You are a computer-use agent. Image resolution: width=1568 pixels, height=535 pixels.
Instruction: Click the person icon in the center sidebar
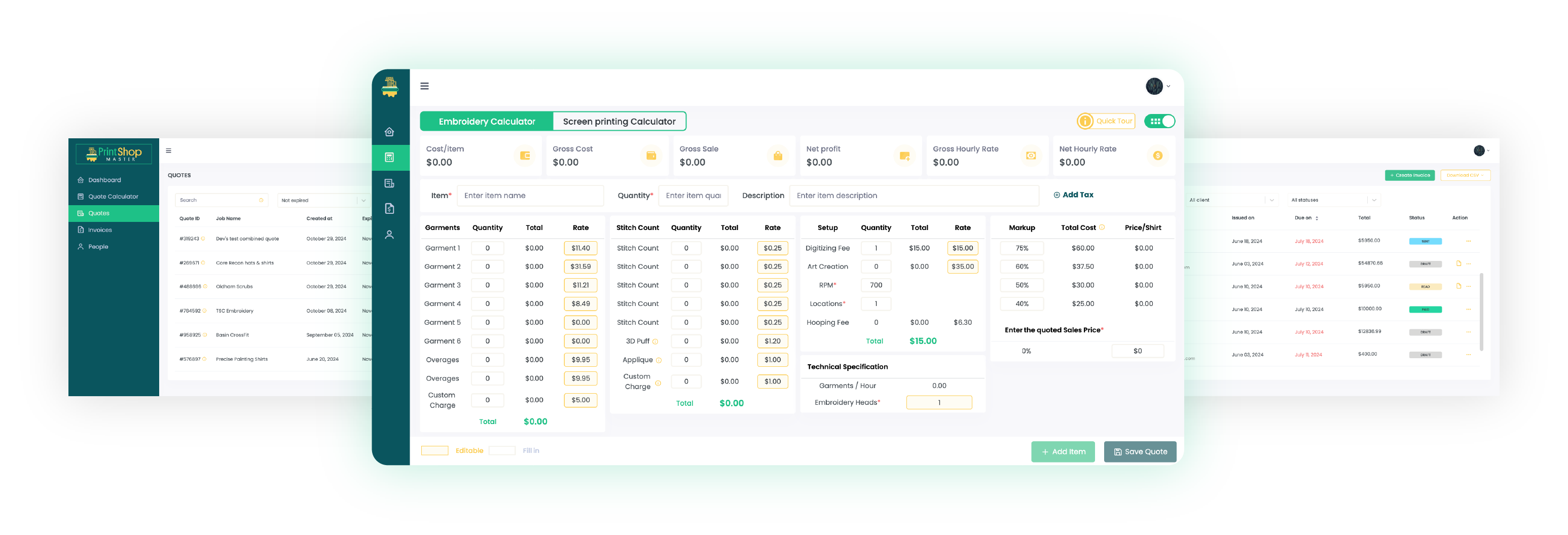389,235
